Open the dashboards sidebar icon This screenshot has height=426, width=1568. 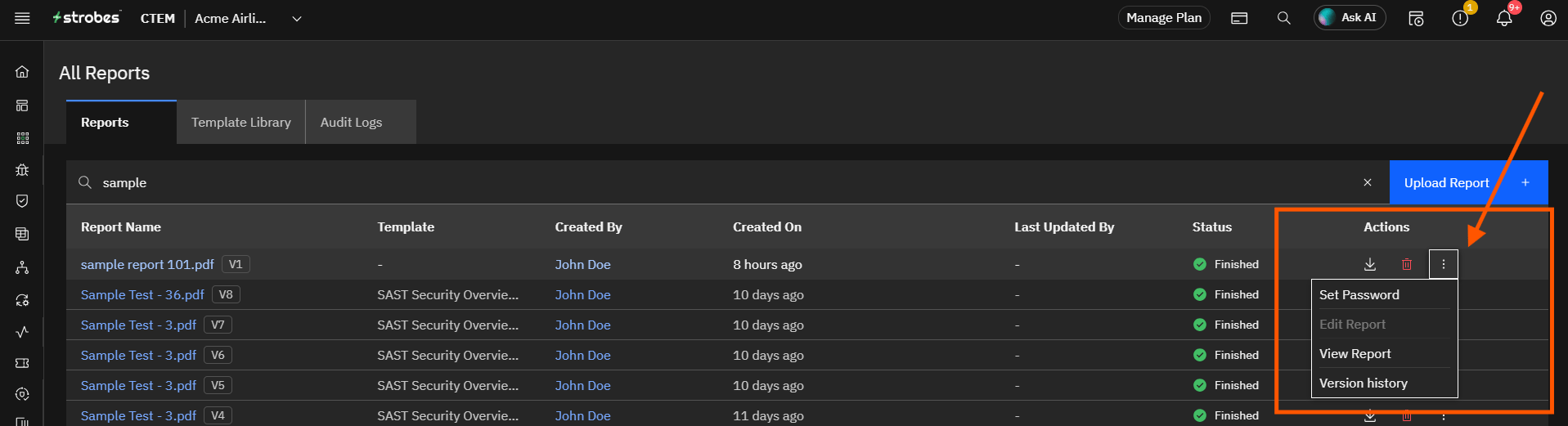[22, 105]
